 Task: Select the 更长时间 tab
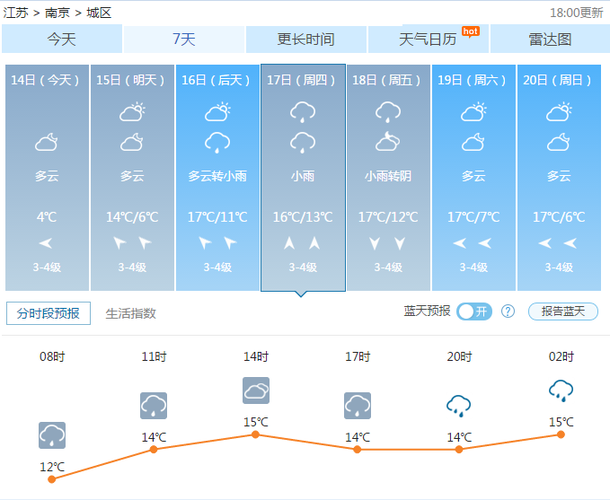tap(306, 39)
